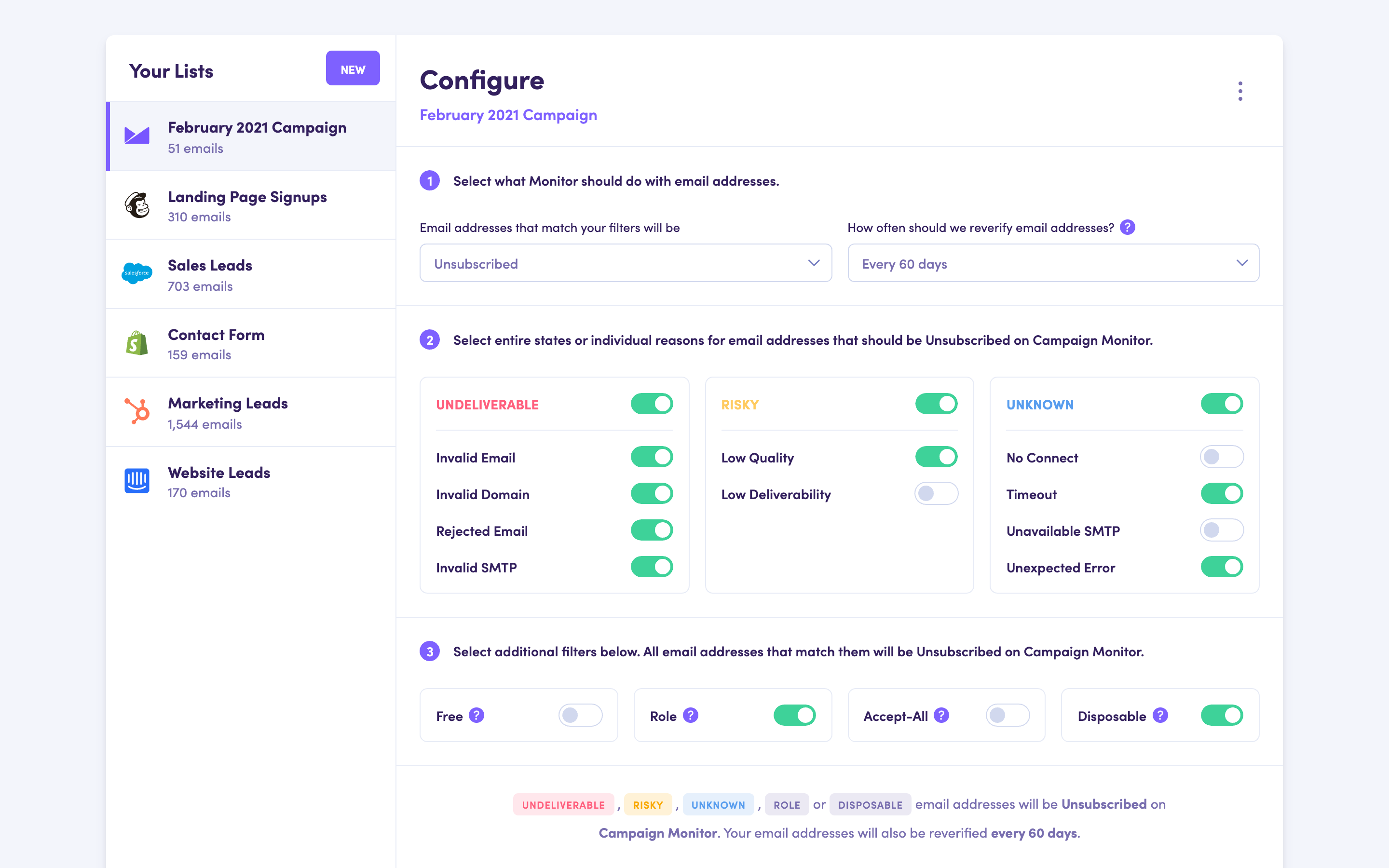The image size is (1389, 868).
Task: Open the three-dot more options menu
Action: (1240, 91)
